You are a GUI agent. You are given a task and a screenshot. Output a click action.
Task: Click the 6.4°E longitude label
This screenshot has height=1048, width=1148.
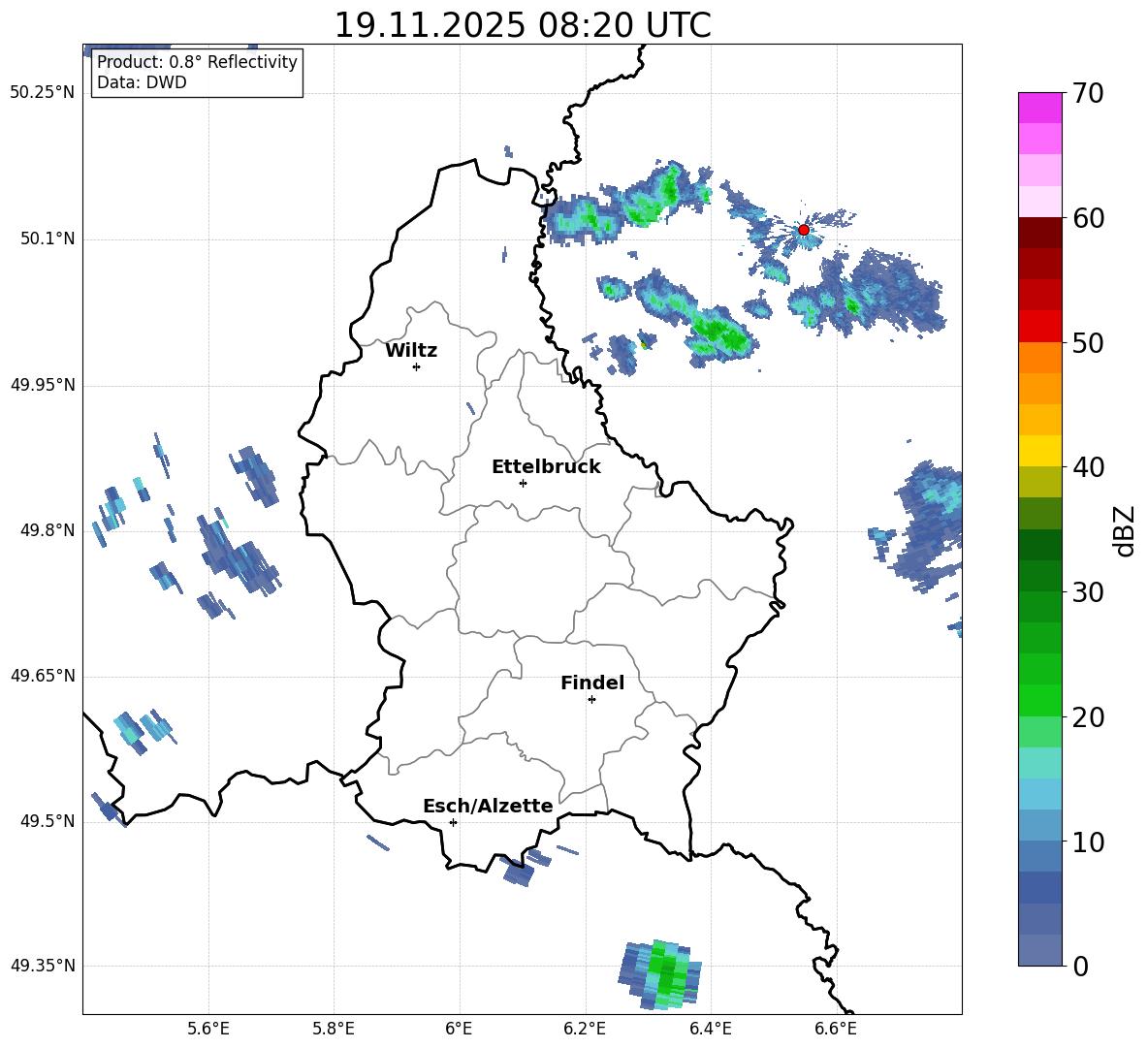tap(710, 1029)
